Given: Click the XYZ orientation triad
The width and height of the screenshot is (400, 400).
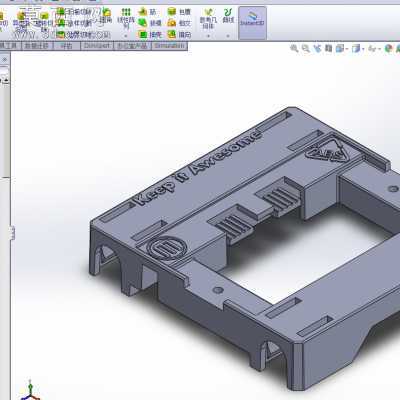Looking at the screenshot, I should point(30,390).
